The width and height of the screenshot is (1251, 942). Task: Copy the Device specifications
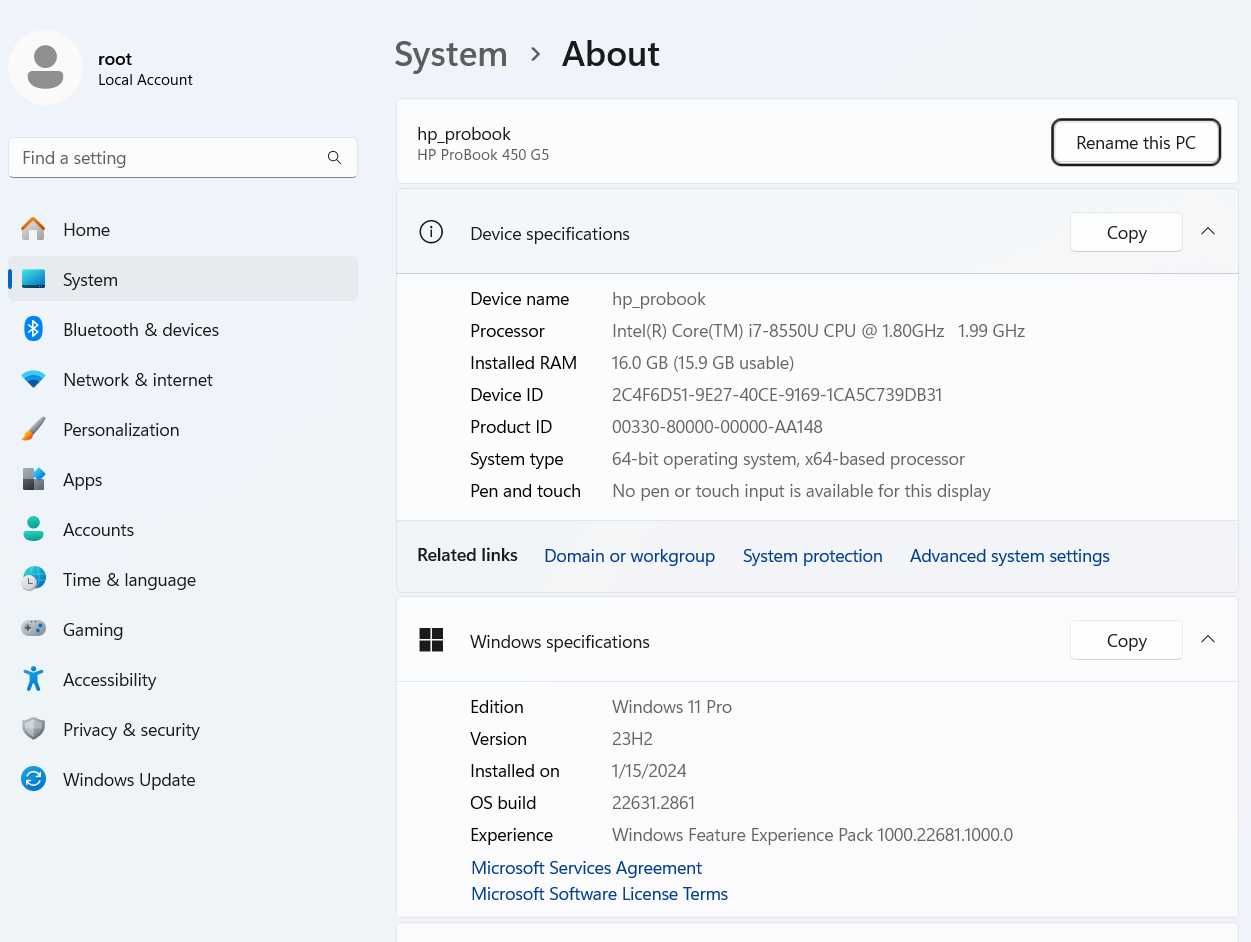[1126, 232]
